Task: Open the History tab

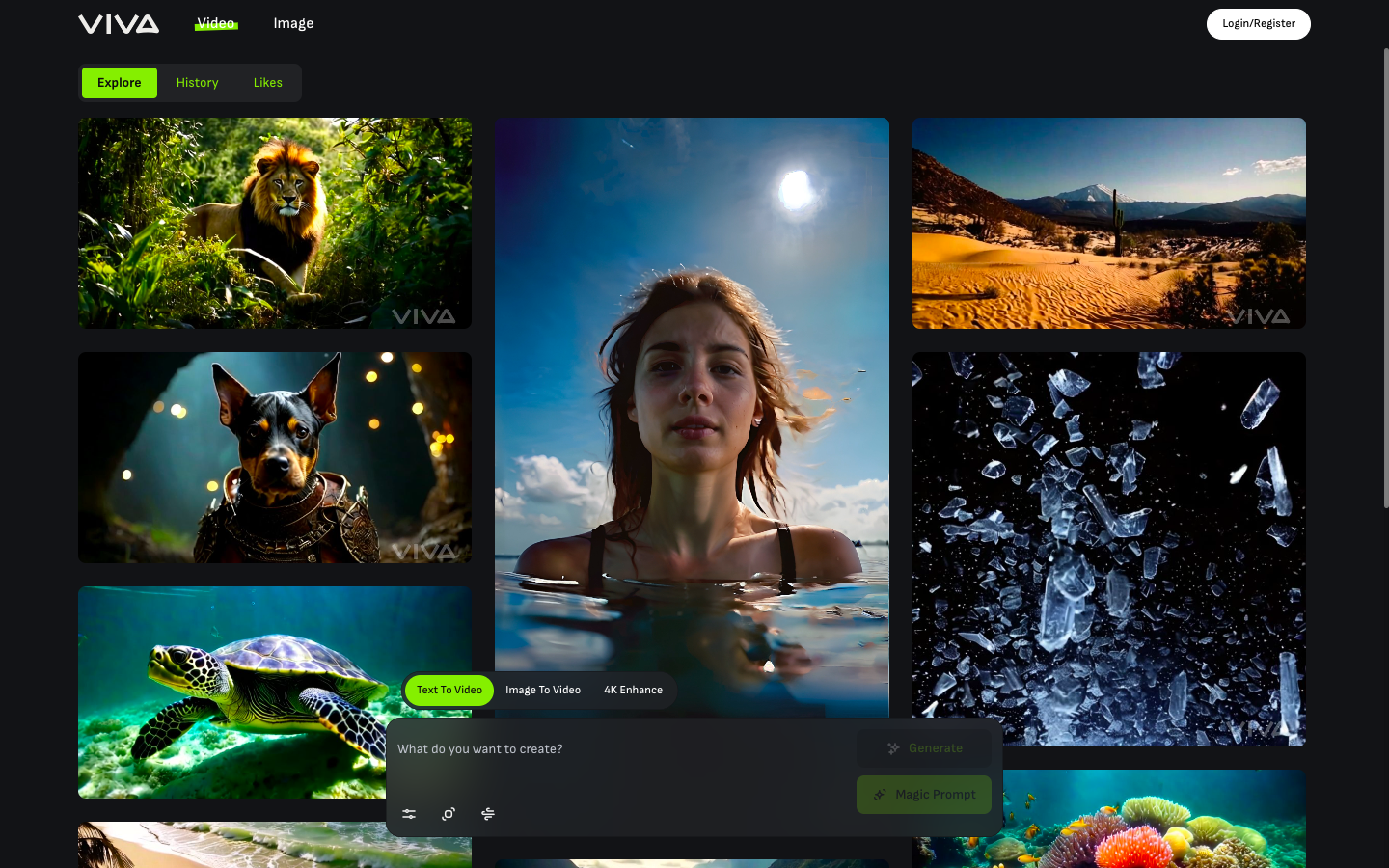Action: pyautogui.click(x=198, y=83)
